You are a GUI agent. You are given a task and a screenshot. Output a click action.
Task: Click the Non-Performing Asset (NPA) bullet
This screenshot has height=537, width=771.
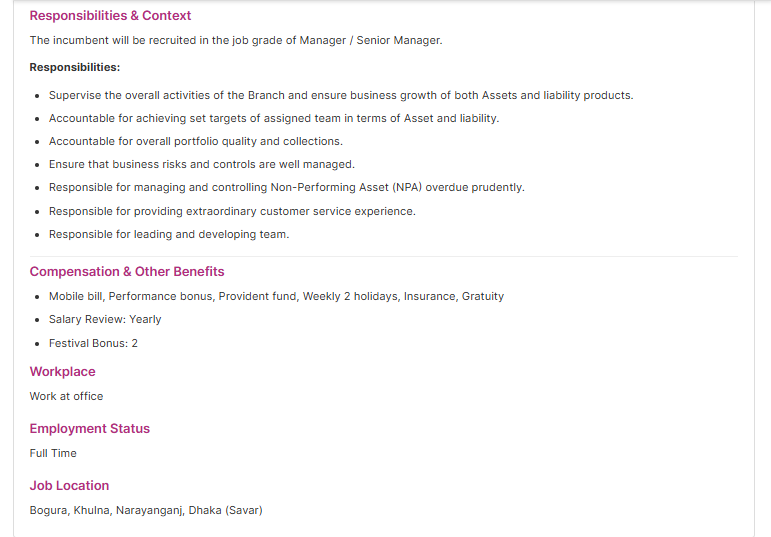click(x=287, y=187)
